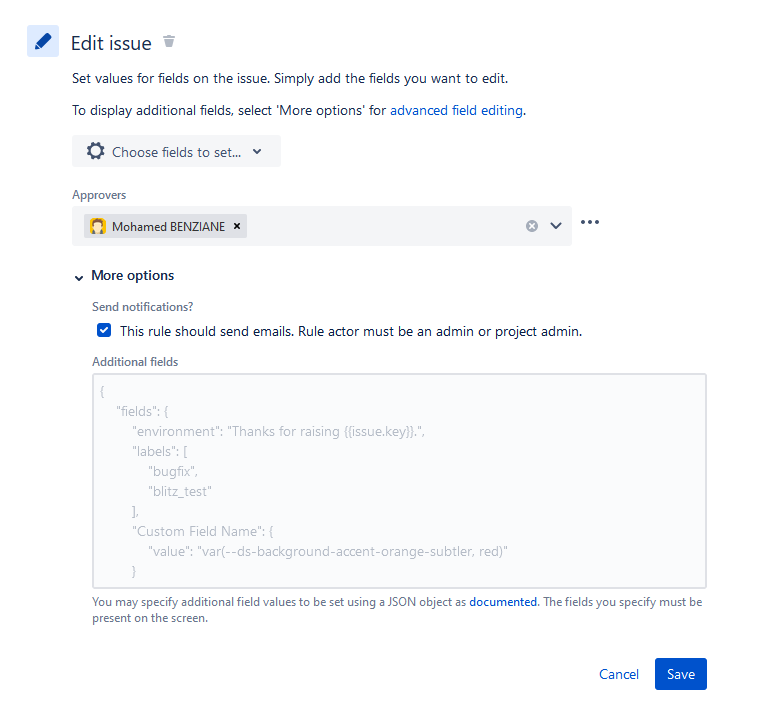Open the advanced field editing link

point(456,110)
